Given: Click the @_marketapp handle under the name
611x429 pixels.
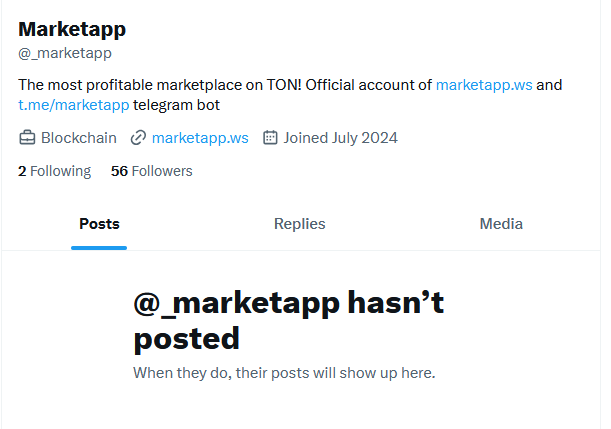Looking at the screenshot, I should pyautogui.click(x=65, y=53).
